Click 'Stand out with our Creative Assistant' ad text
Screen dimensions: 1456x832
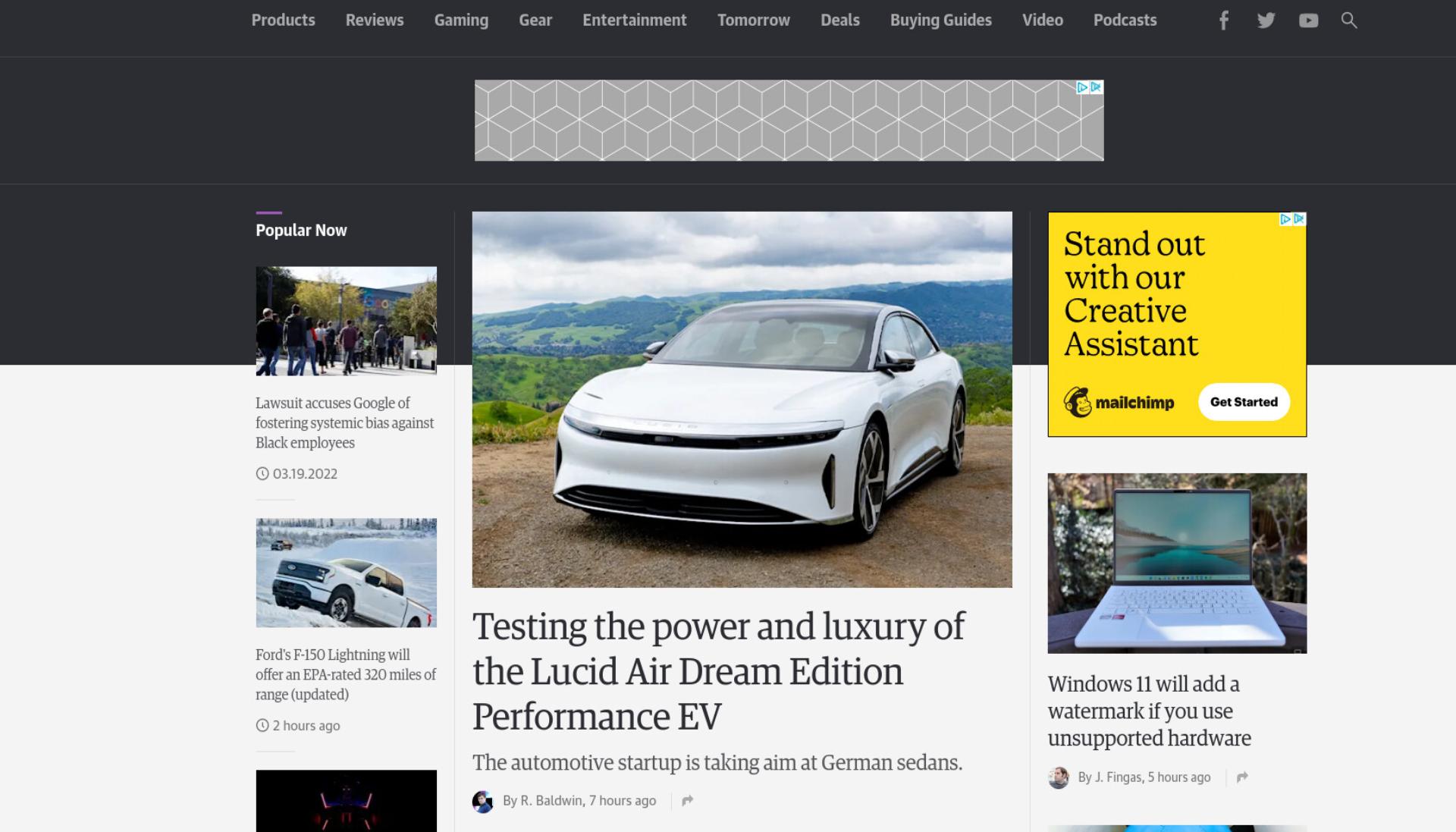click(x=1134, y=294)
